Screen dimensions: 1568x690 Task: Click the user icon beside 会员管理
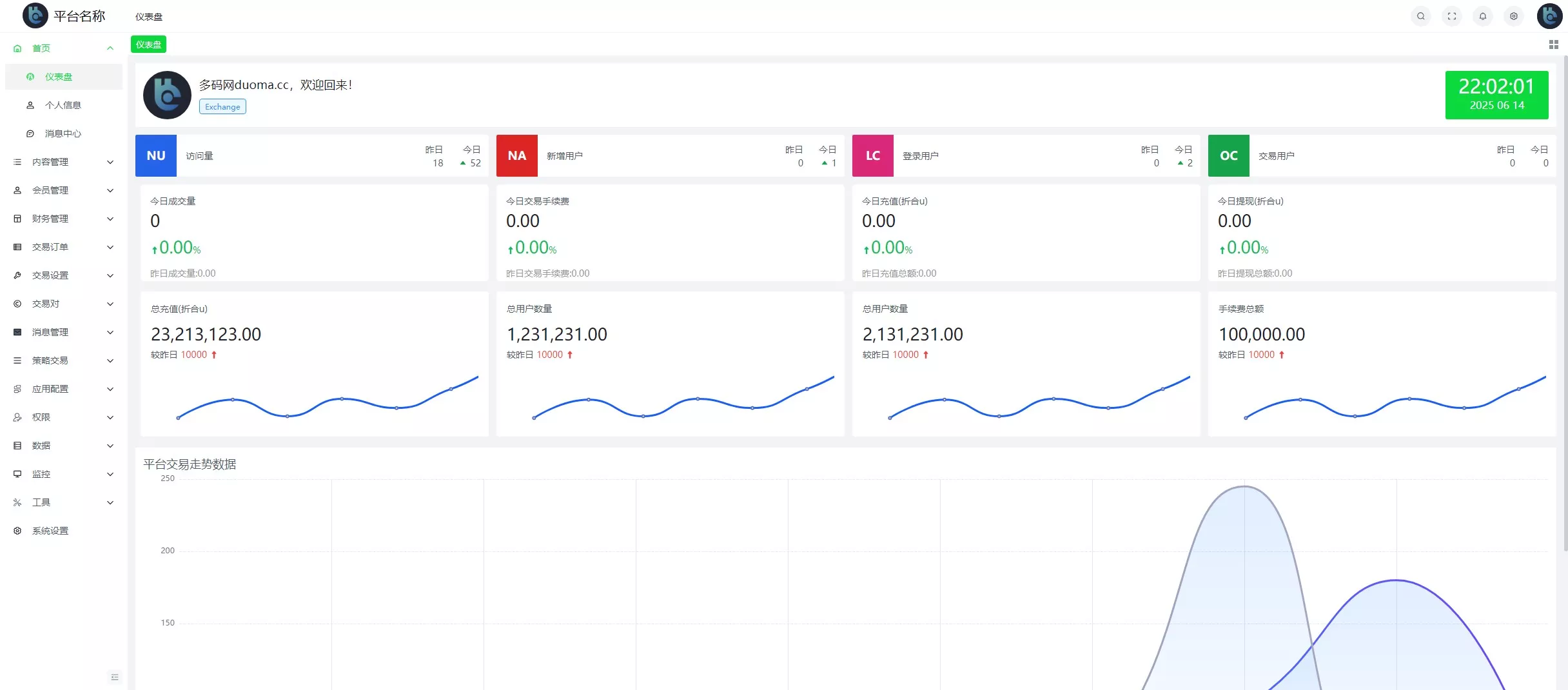point(17,190)
